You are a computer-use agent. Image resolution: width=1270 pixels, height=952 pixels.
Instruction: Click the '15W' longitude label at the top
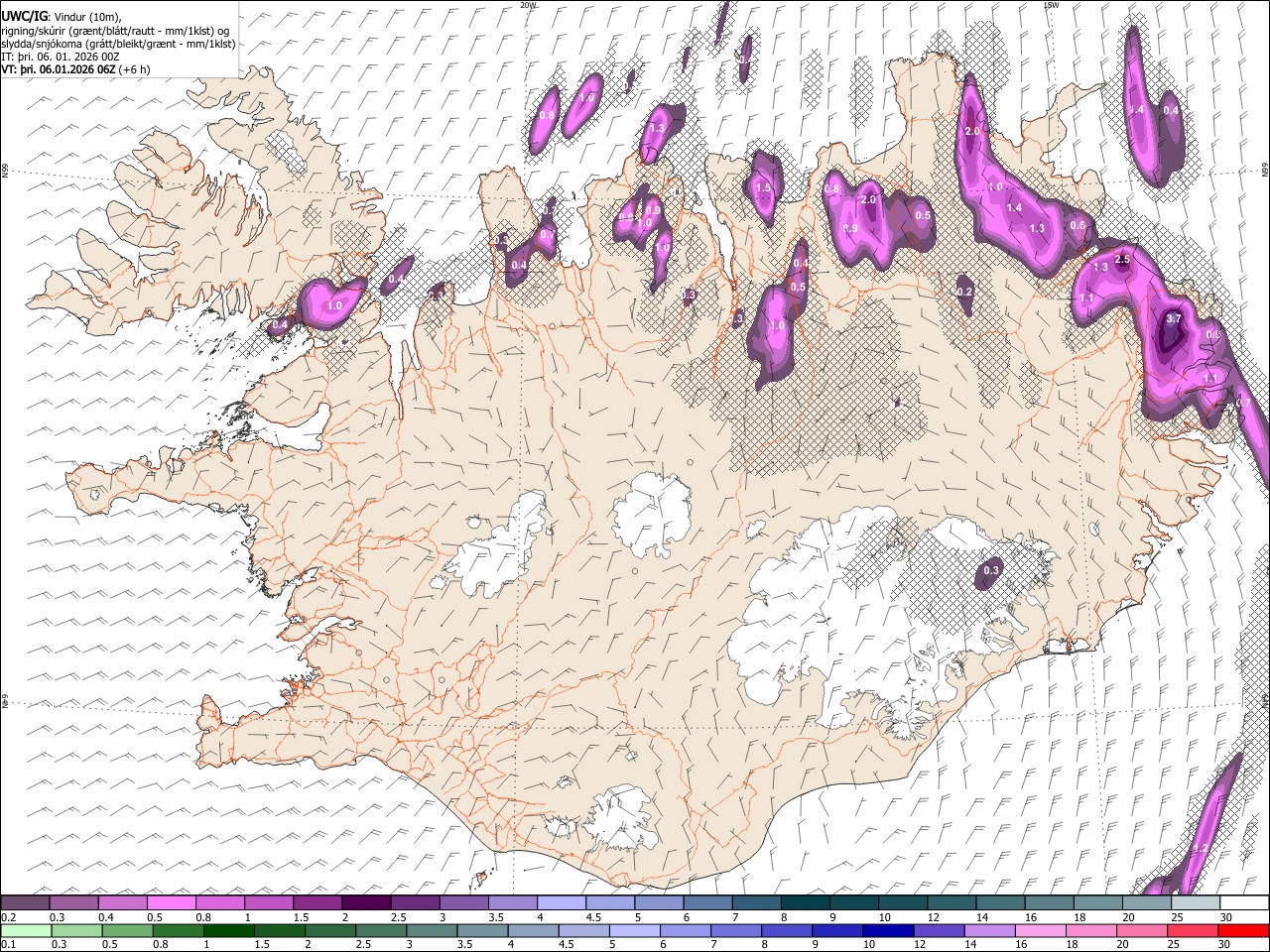(x=1052, y=5)
